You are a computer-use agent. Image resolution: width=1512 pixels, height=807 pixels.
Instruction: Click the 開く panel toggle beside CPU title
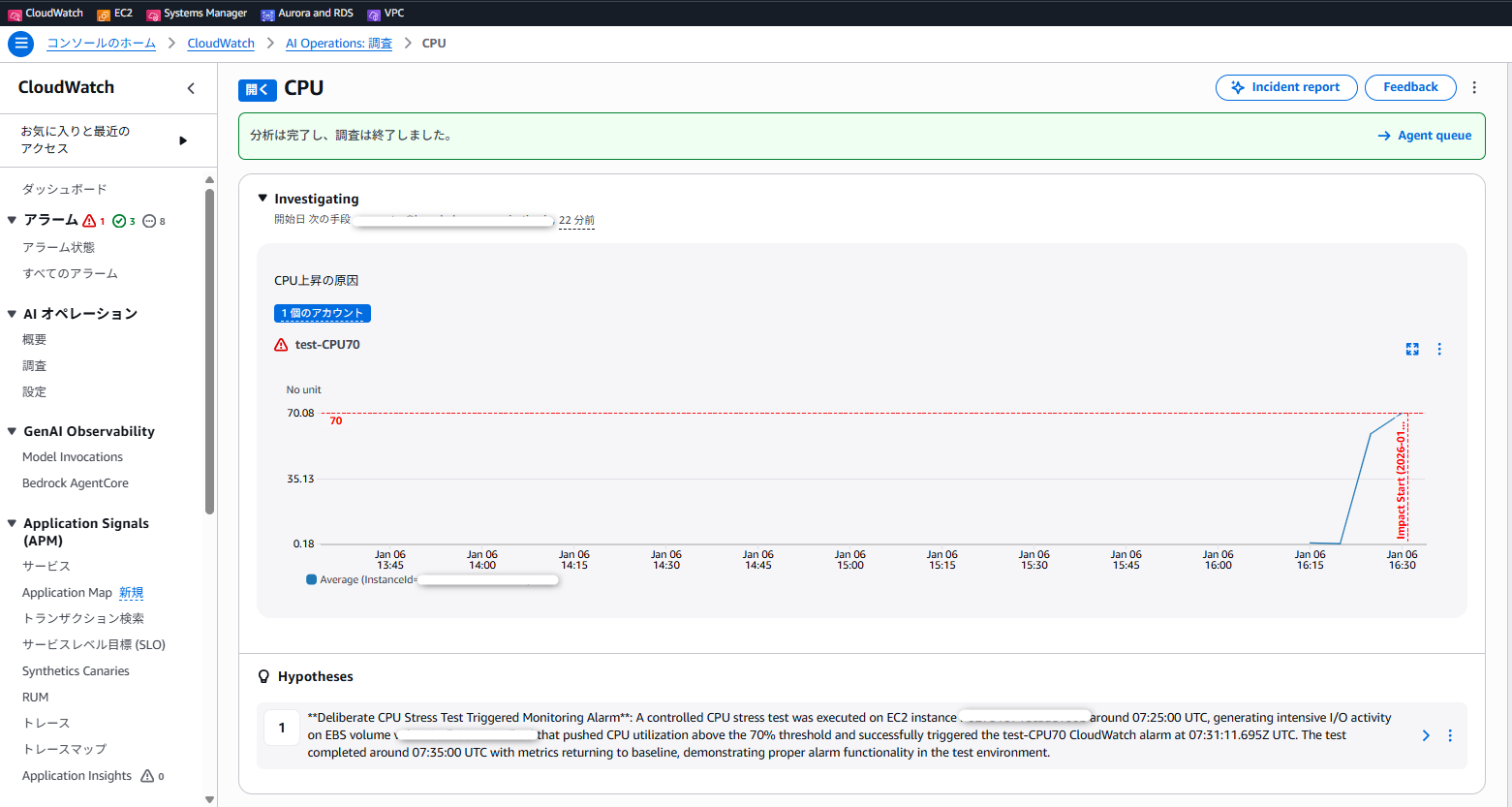257,89
